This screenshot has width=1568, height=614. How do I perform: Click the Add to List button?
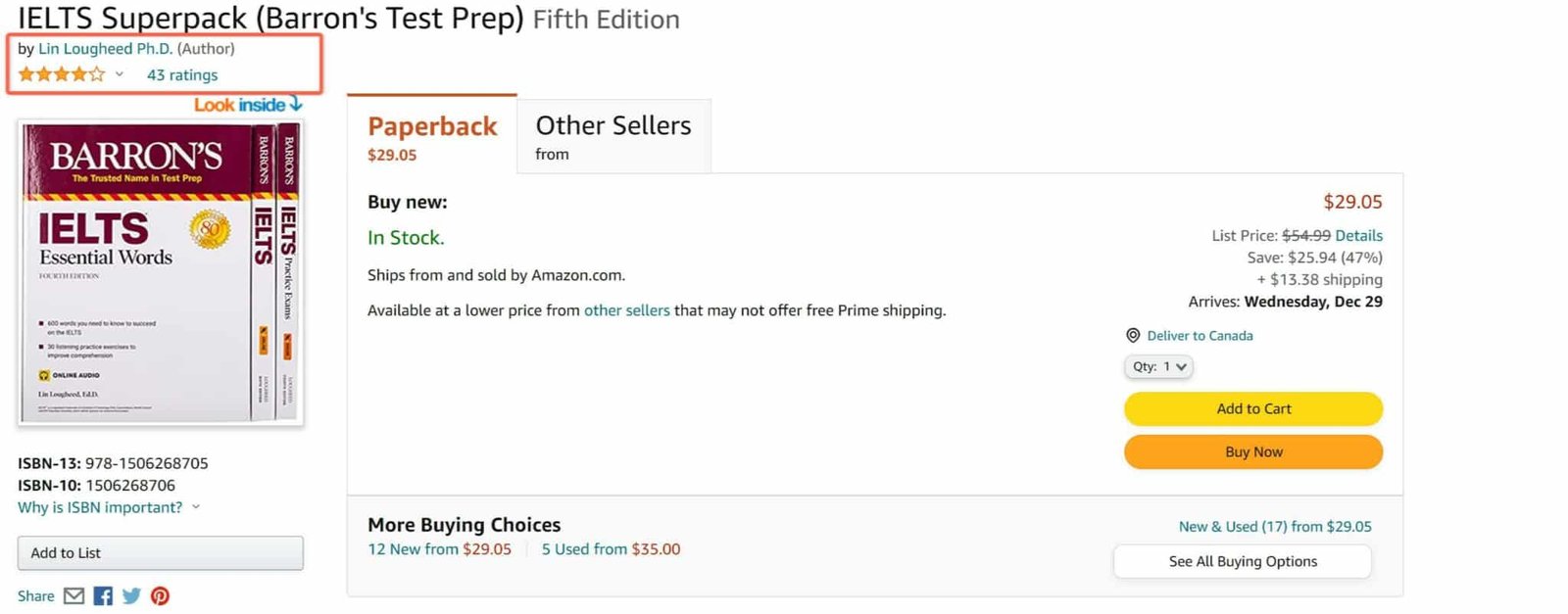click(160, 553)
